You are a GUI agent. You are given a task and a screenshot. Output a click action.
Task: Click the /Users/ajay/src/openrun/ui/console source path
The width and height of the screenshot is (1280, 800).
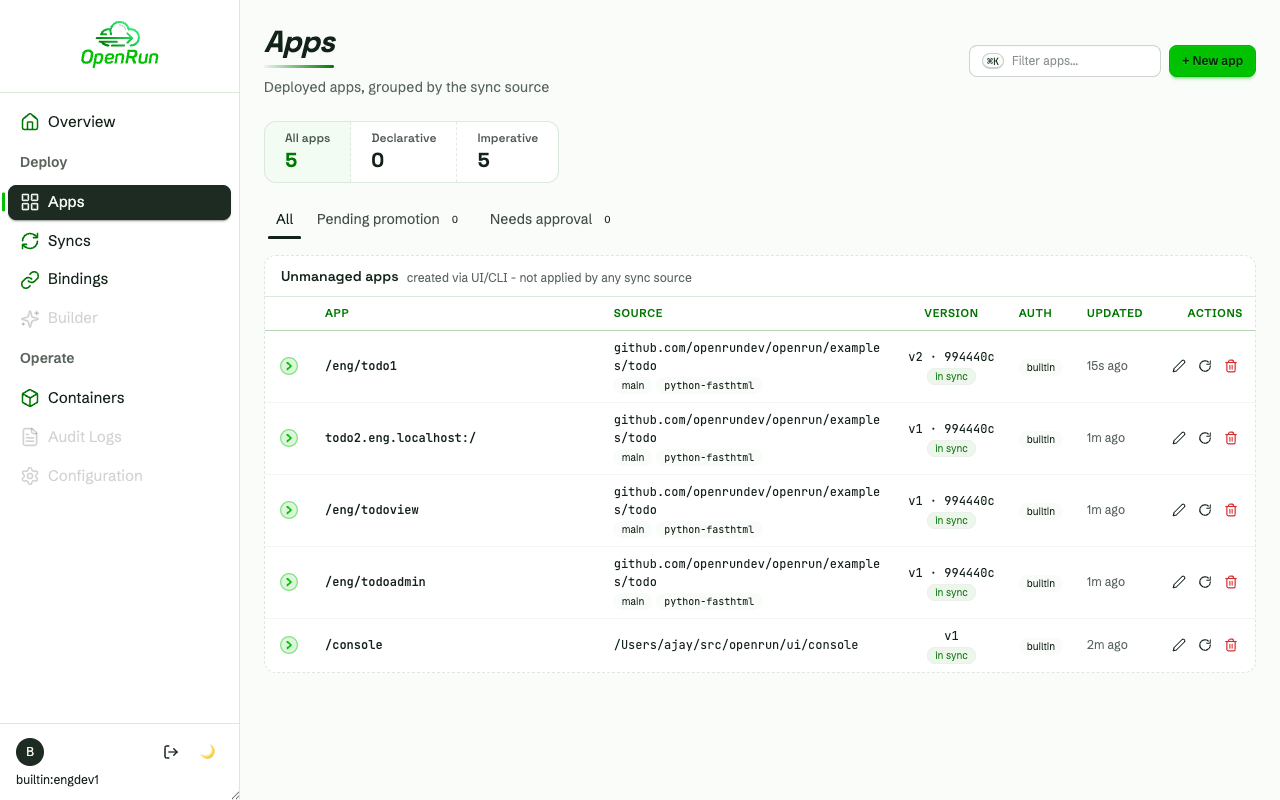coord(736,645)
